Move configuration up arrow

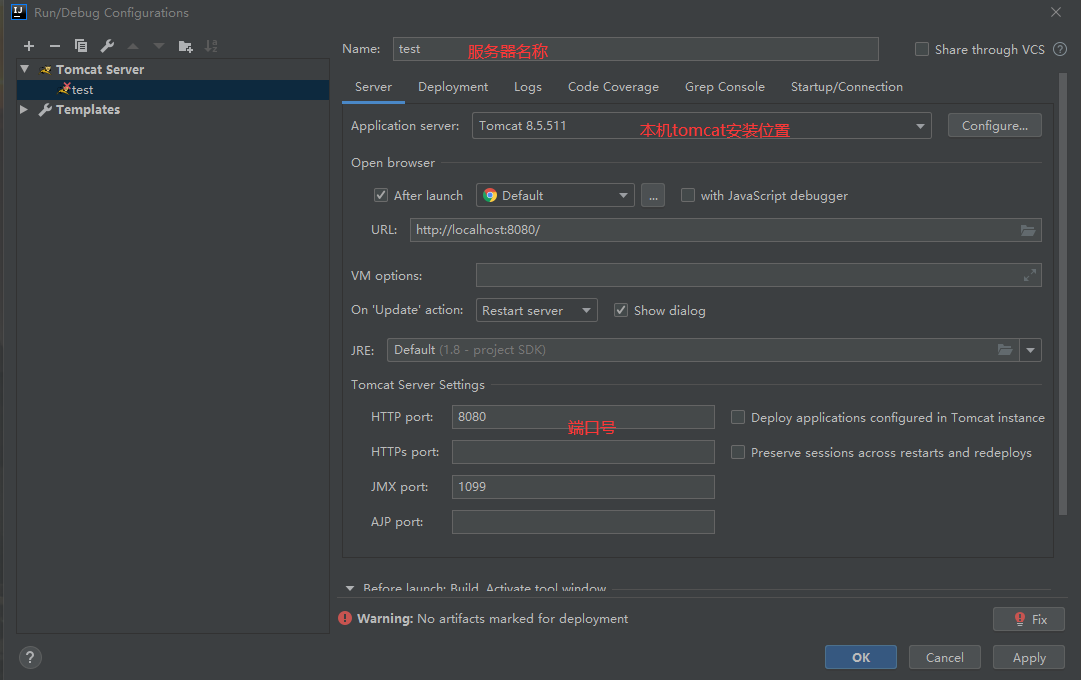tap(133, 46)
